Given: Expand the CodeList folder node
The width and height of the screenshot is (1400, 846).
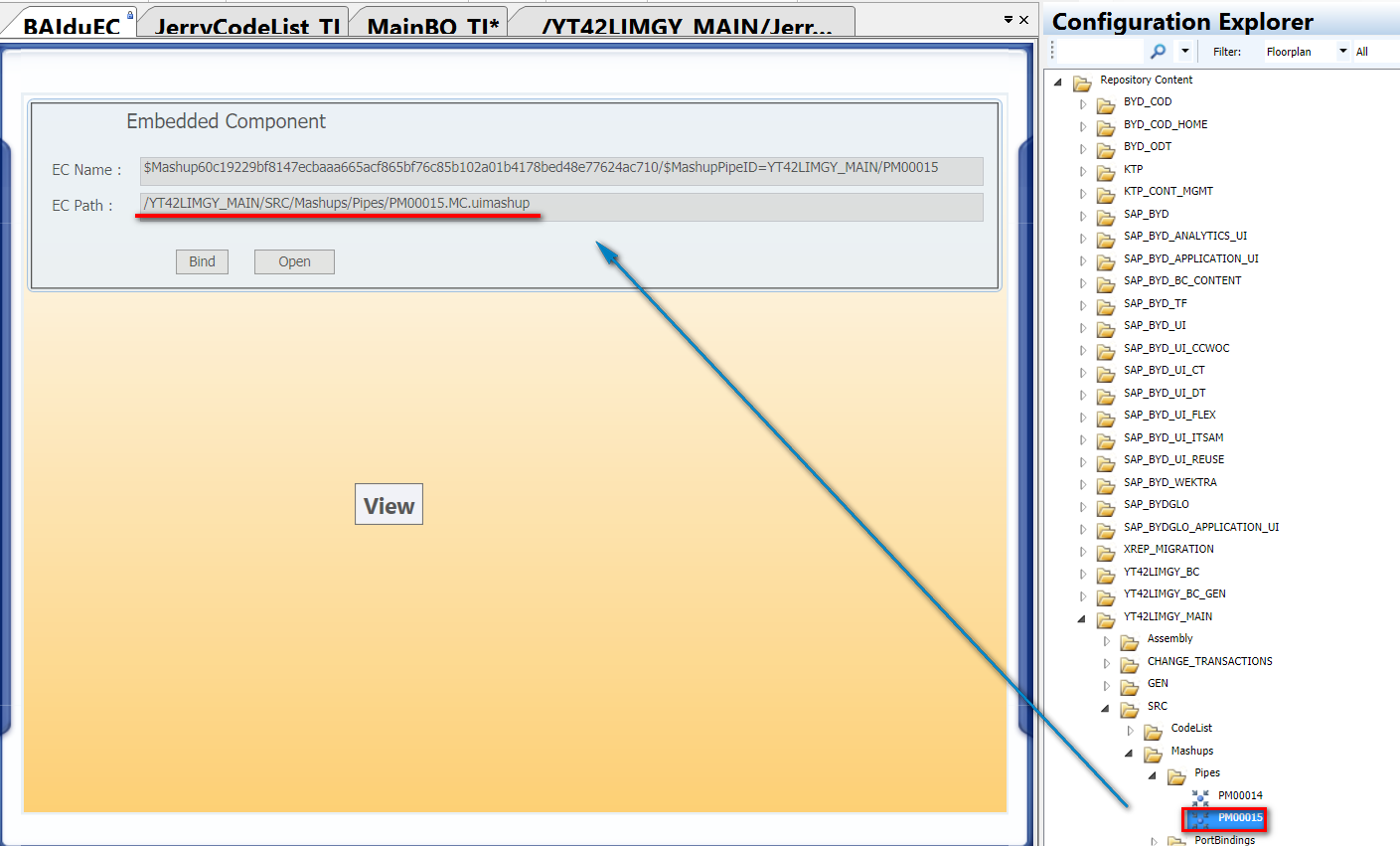Looking at the screenshot, I should click(x=1131, y=731).
